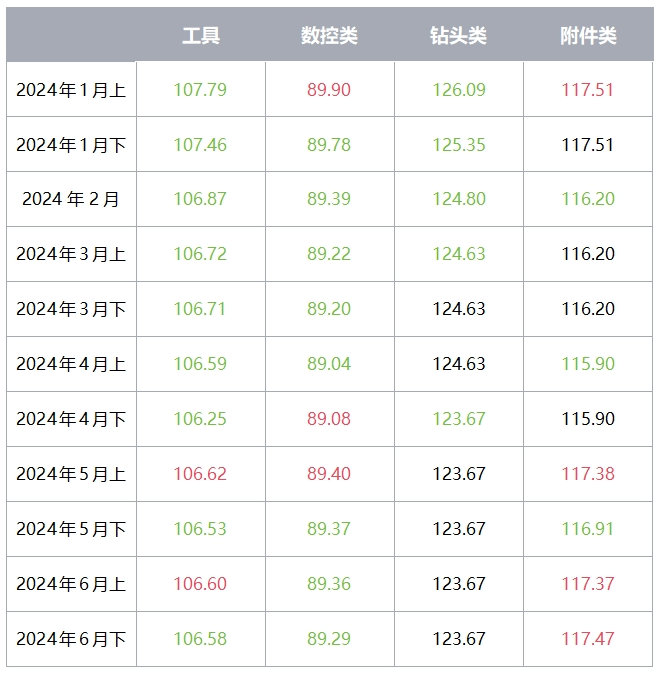
Task: Click the 107.79 cell under 工具
Action: [x=200, y=90]
